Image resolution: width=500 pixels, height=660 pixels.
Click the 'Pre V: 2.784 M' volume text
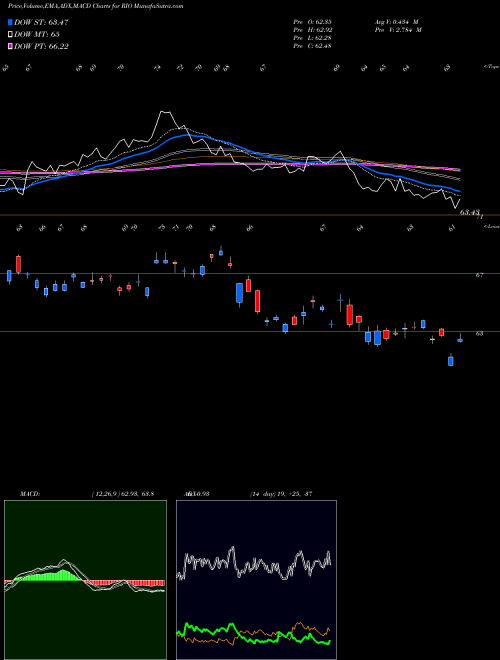click(x=398, y=30)
